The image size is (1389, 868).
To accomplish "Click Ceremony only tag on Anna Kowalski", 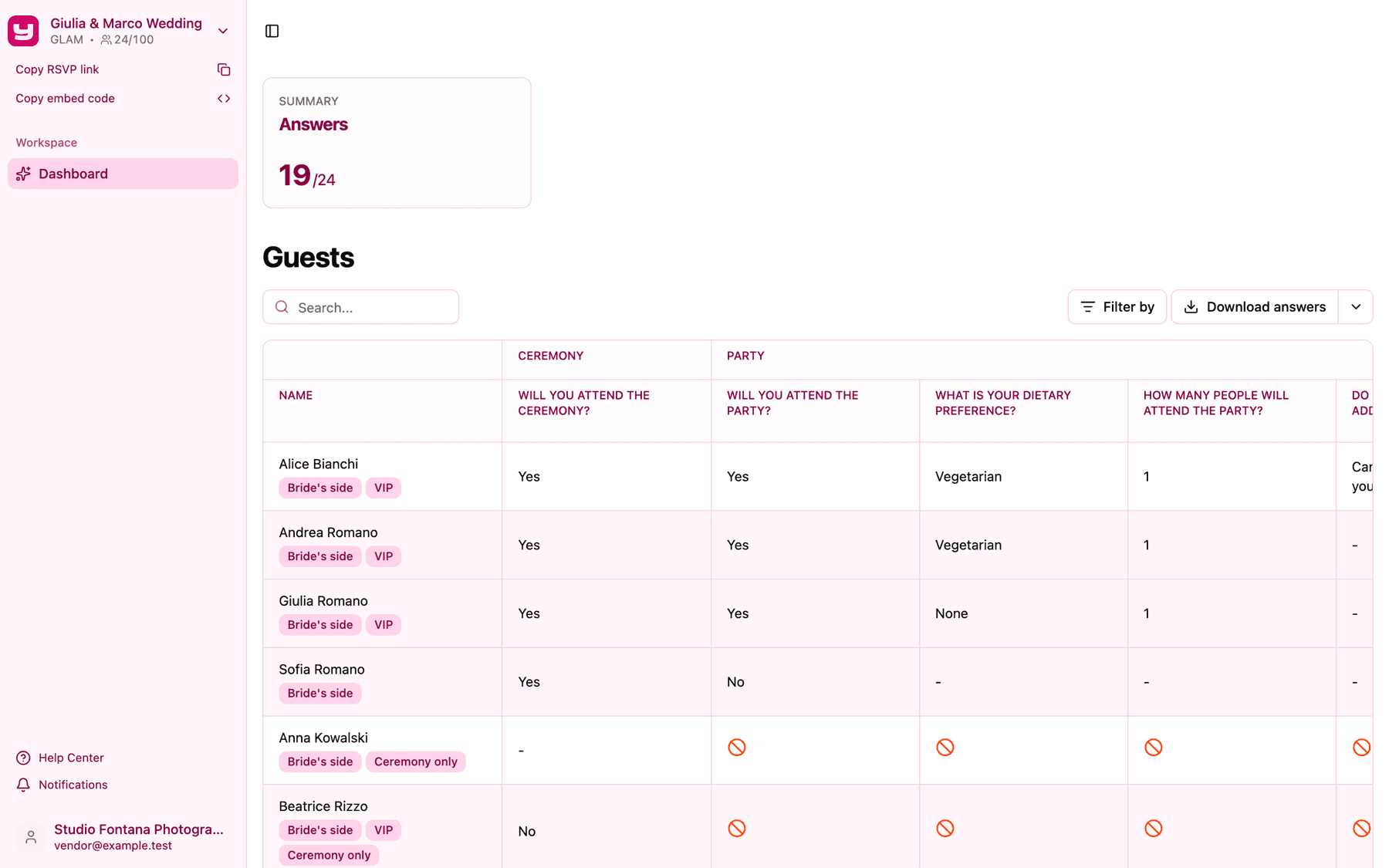I will [x=416, y=762].
